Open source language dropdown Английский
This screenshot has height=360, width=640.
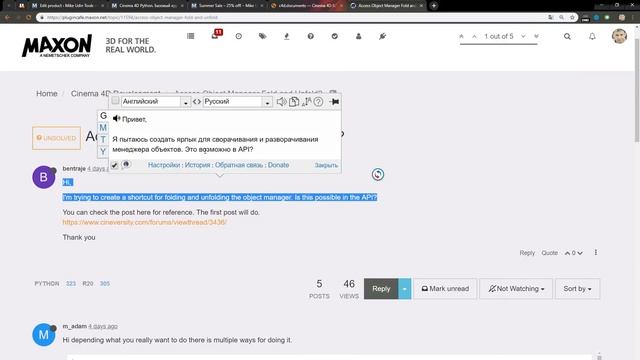(x=155, y=102)
